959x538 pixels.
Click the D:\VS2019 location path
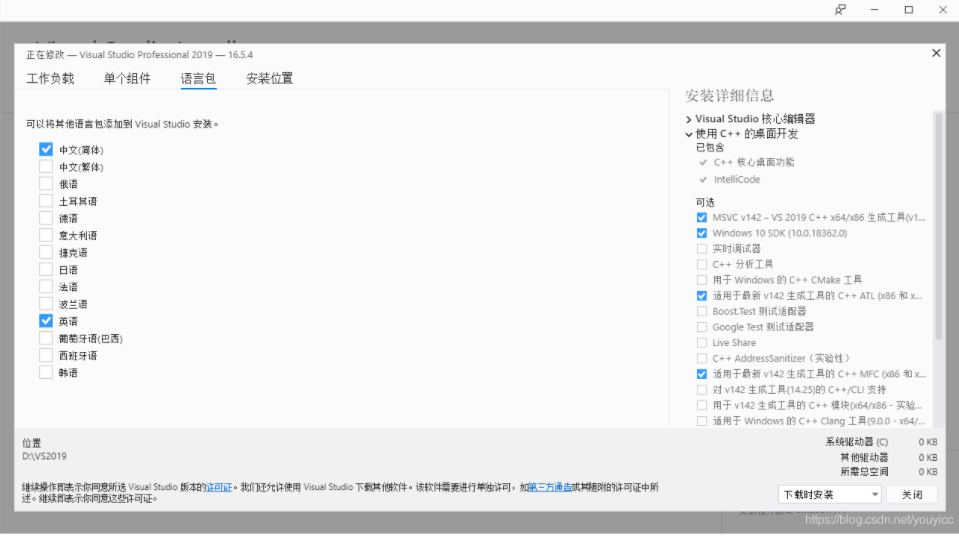[45, 456]
